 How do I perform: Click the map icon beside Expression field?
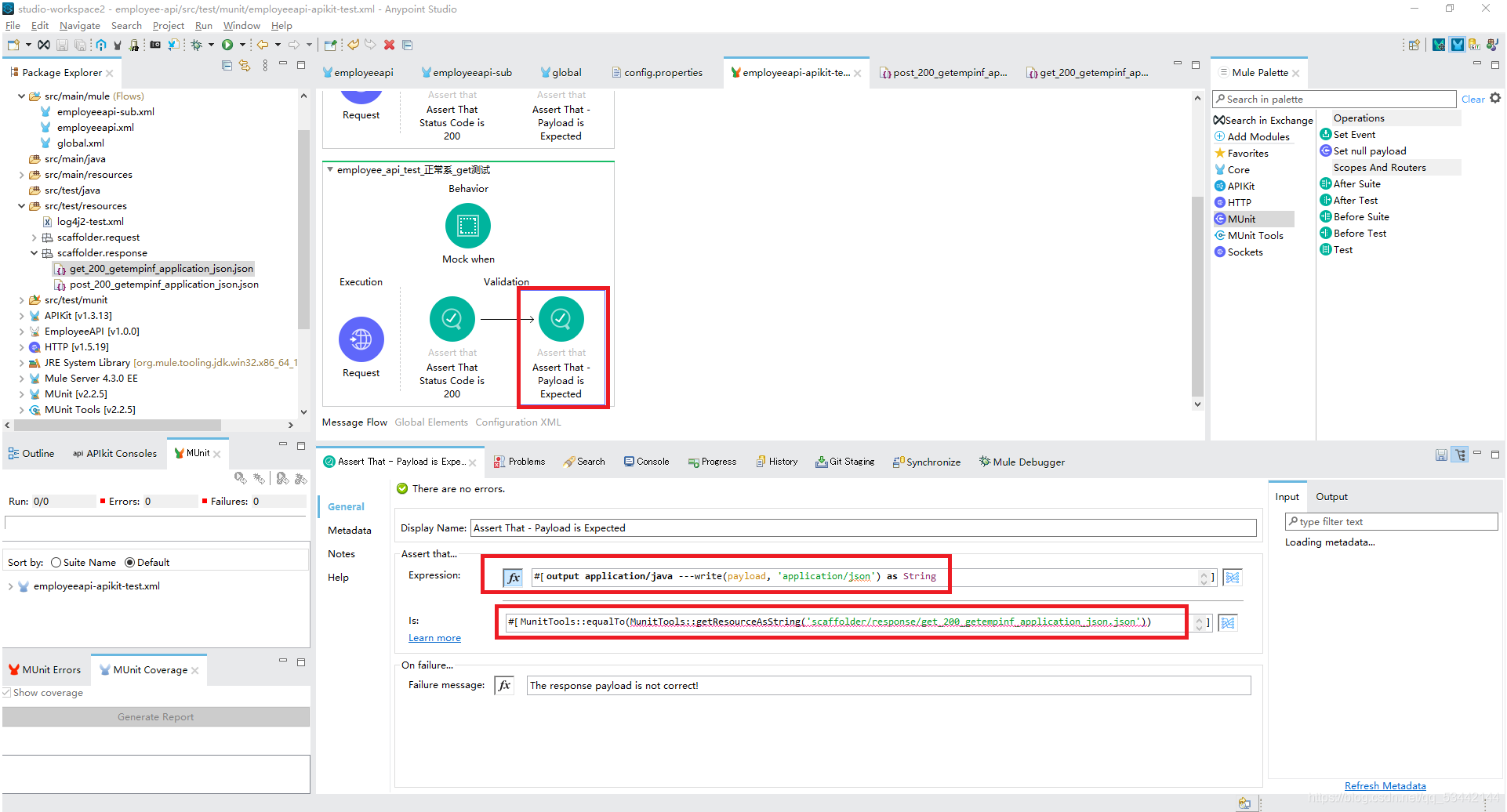pos(1233,578)
